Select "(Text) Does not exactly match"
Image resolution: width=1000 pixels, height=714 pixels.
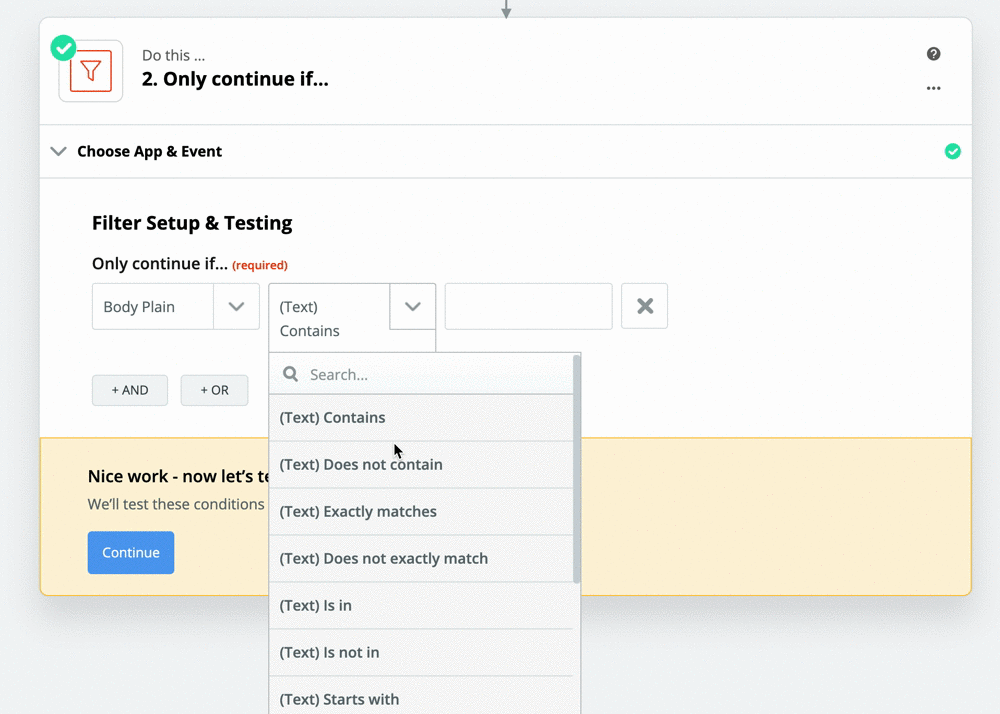[x=383, y=558]
